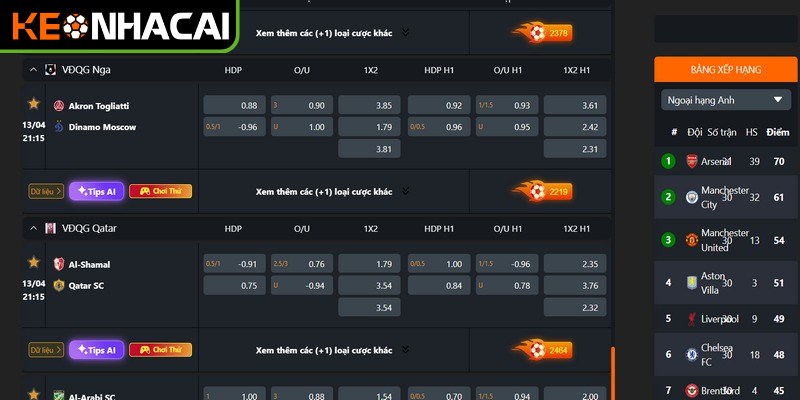Click the Al-Shamal team crest

point(59,264)
